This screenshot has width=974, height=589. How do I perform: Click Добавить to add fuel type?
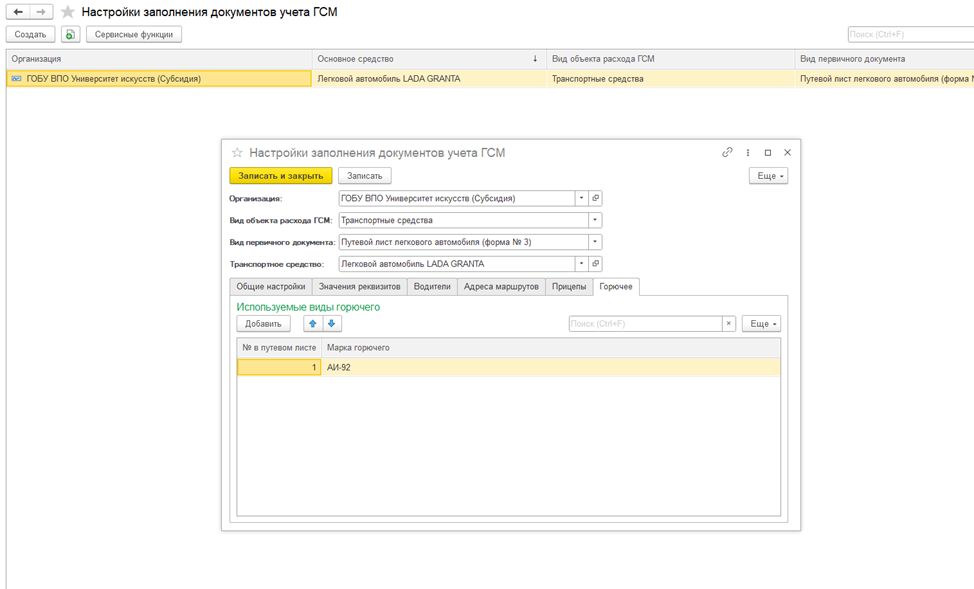tap(263, 324)
